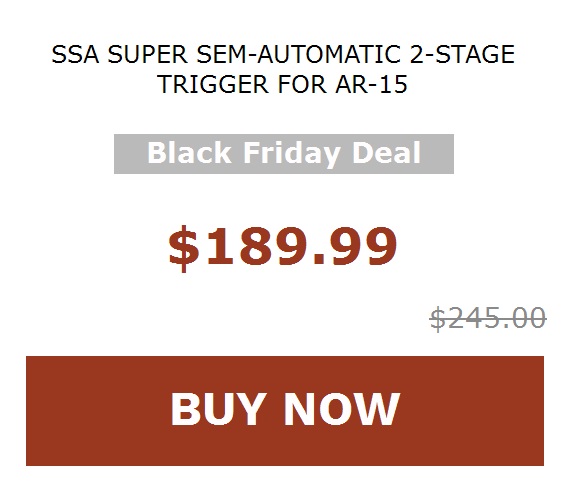Click the word Friday in the deal badge
566x496 pixels.
[292, 154]
